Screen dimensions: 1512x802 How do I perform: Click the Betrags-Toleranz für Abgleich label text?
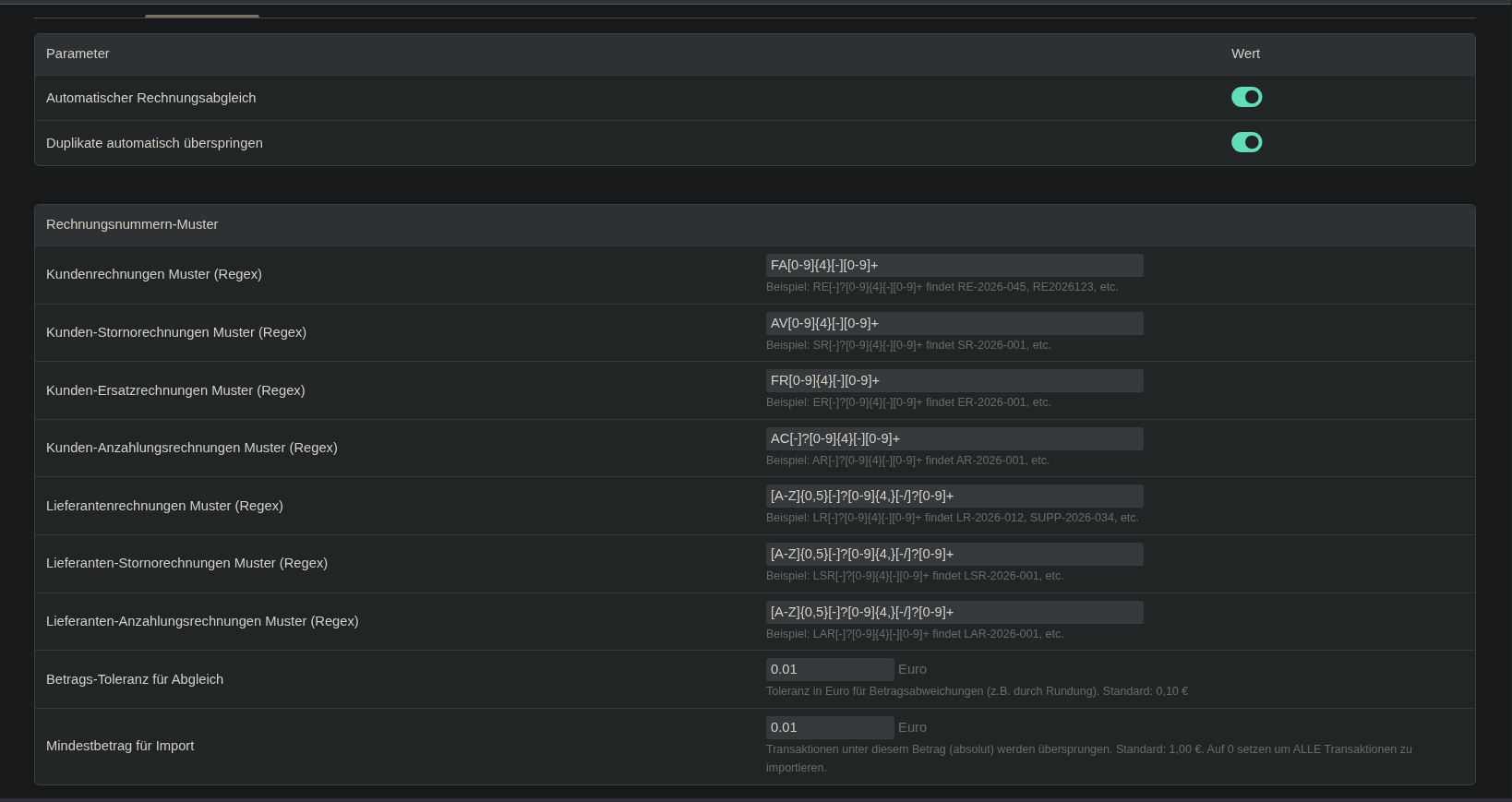[135, 679]
